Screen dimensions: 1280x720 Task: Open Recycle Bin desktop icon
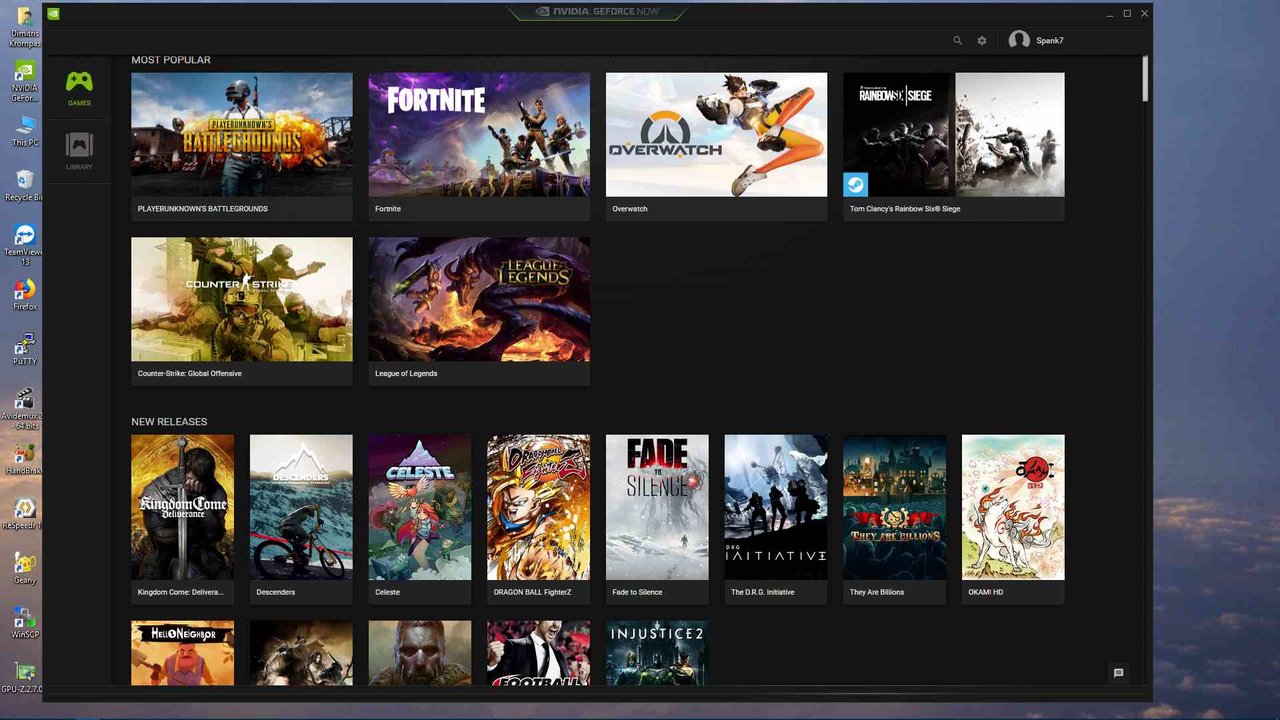coord(25,185)
